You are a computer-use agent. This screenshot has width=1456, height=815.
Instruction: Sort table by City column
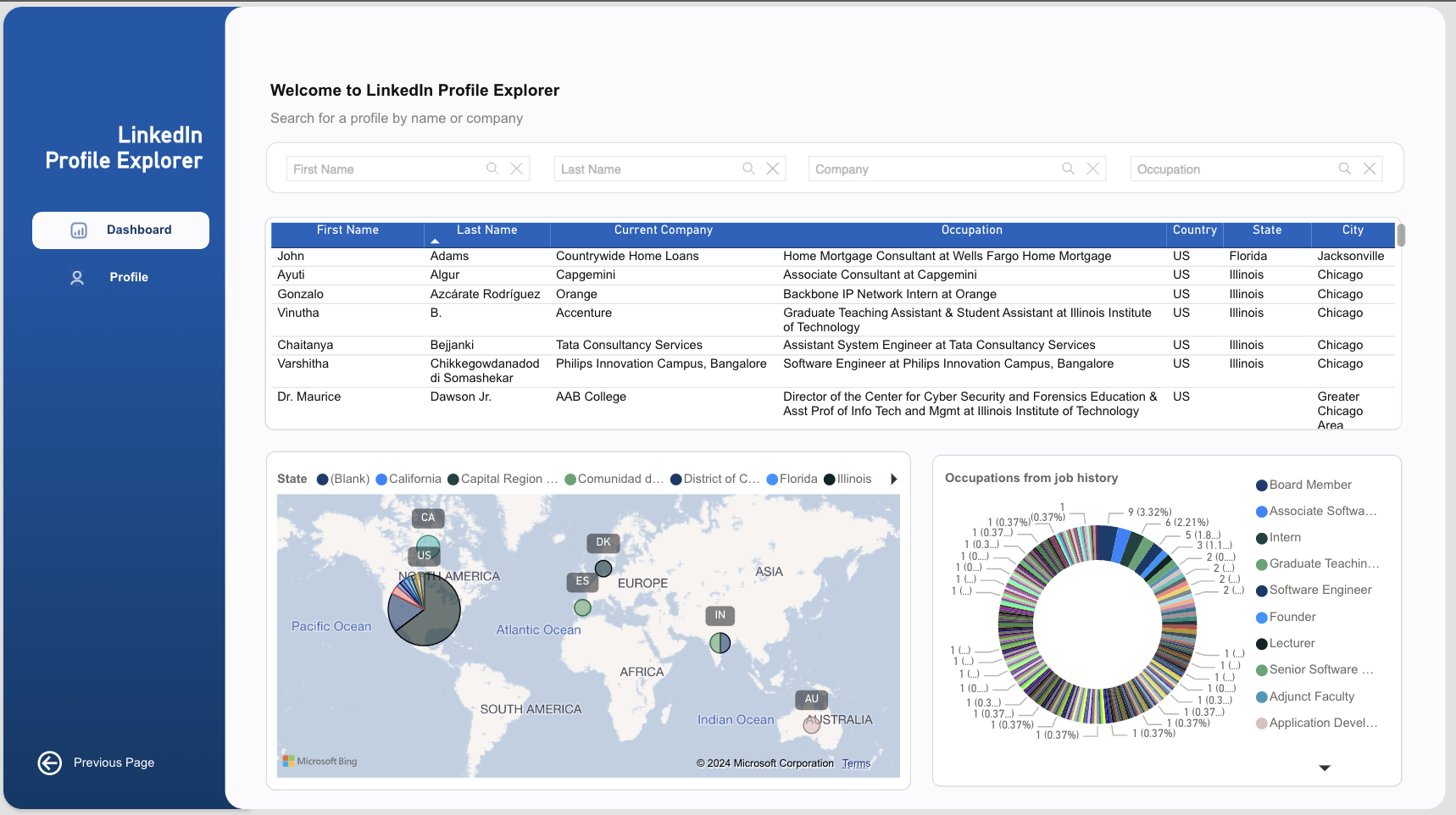click(x=1353, y=230)
